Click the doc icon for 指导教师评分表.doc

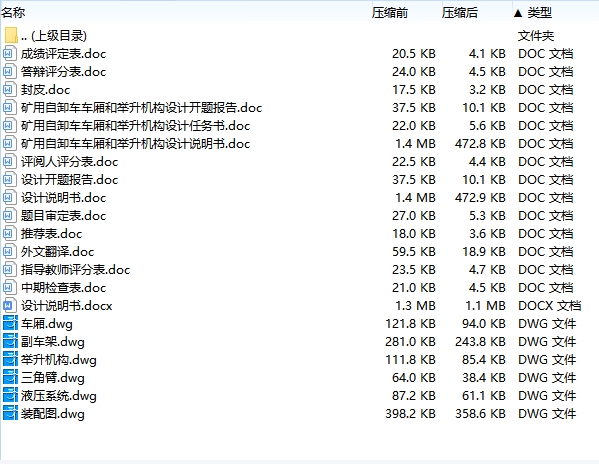click(10, 269)
